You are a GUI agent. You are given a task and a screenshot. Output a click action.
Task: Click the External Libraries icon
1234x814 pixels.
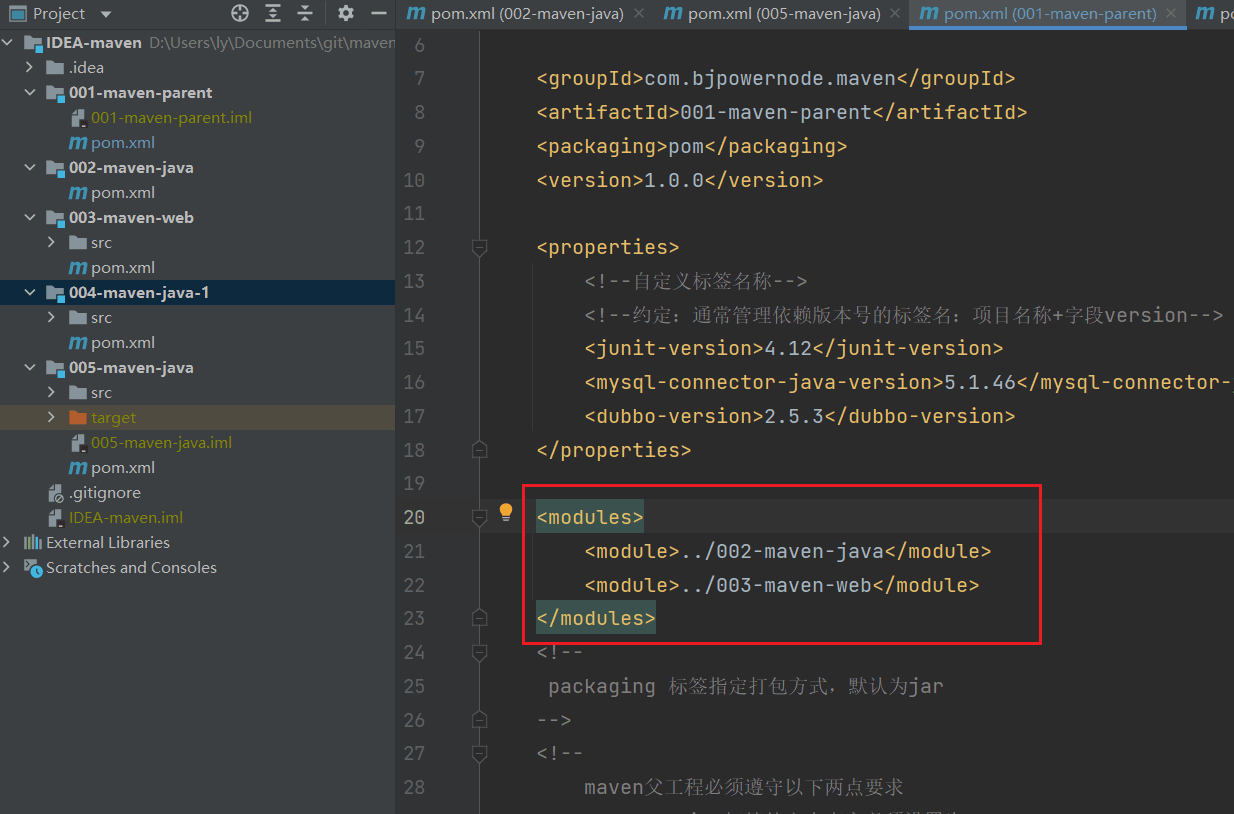click(33, 543)
